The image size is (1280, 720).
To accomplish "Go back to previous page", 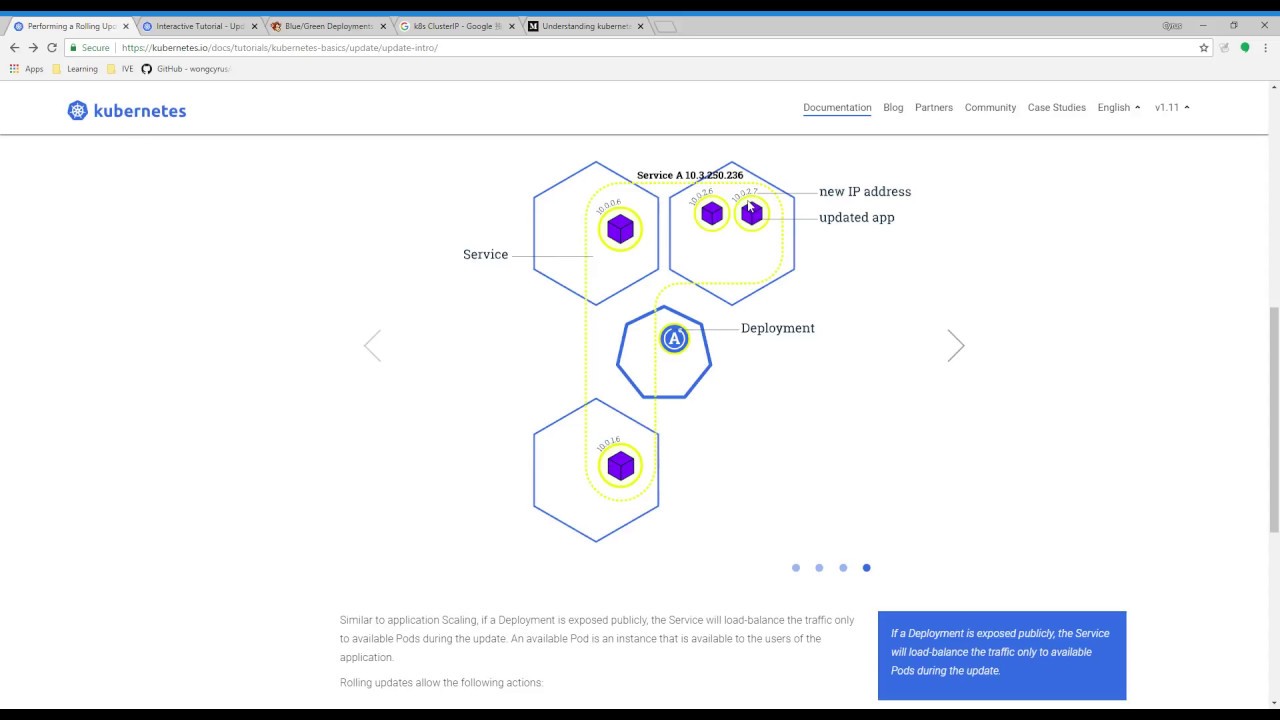I will pos(14,48).
